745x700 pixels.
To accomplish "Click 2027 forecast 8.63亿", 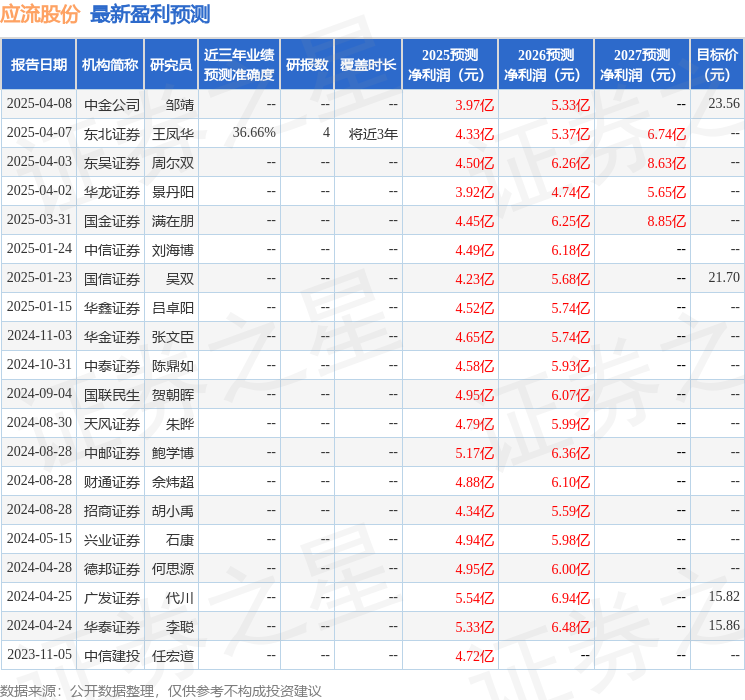I will click(666, 163).
